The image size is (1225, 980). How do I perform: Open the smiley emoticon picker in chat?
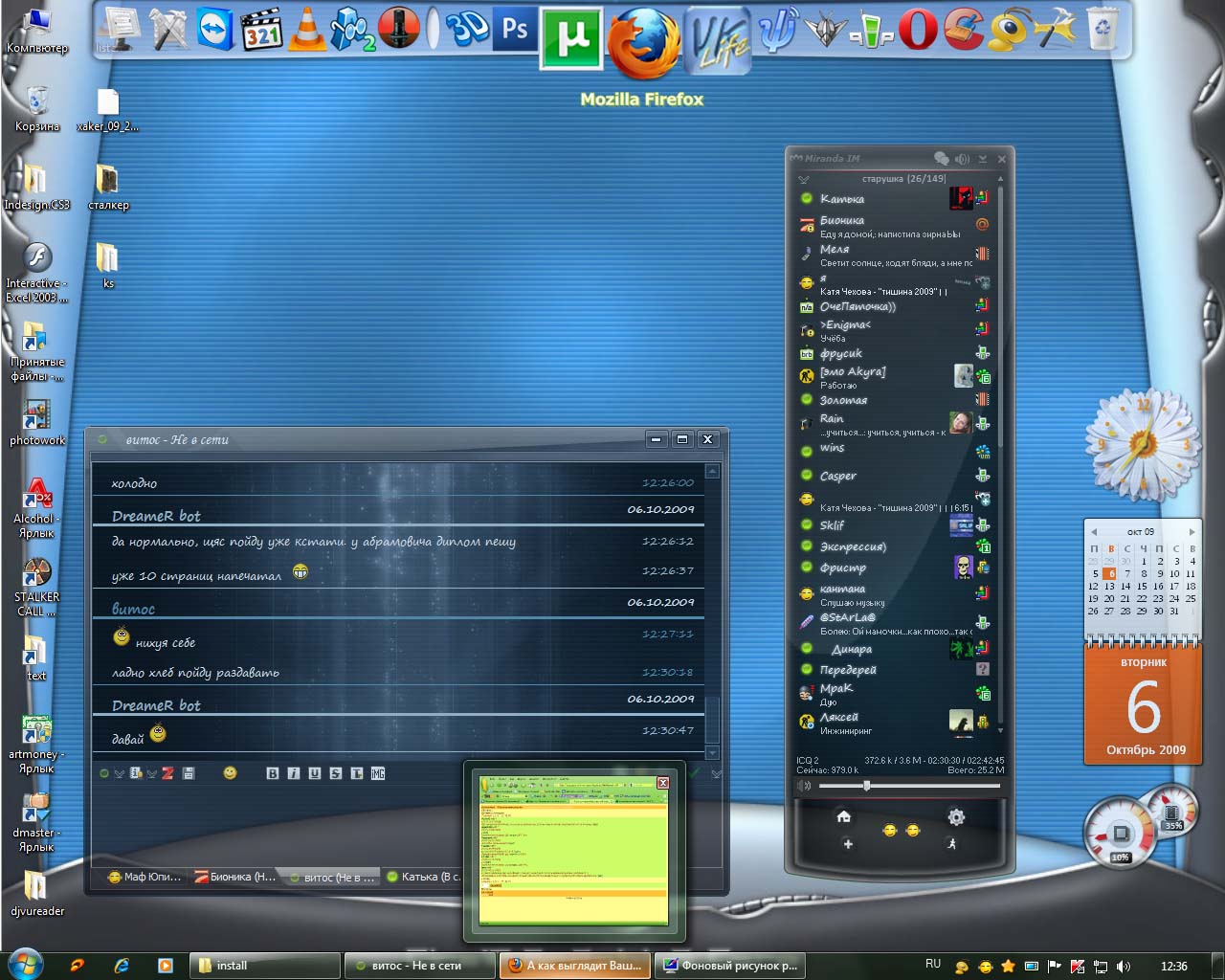pyautogui.click(x=230, y=772)
